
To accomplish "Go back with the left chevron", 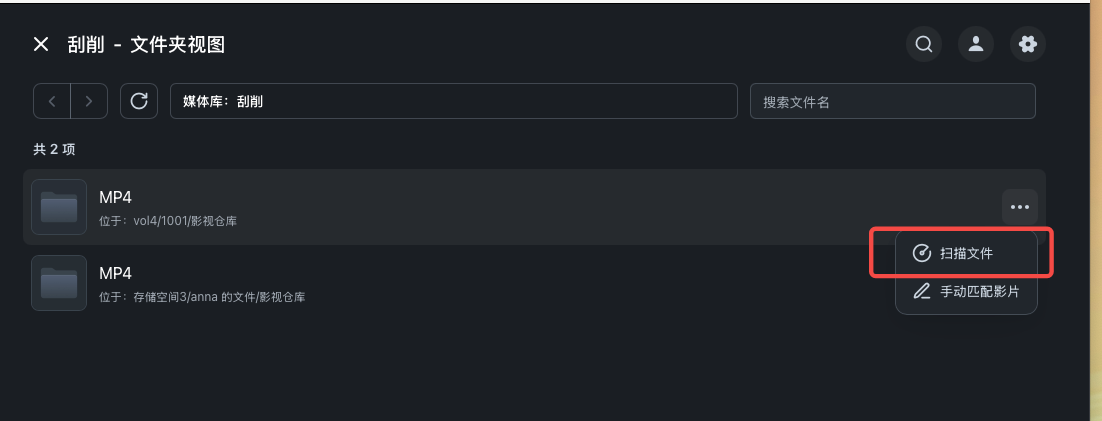I will (52, 101).
